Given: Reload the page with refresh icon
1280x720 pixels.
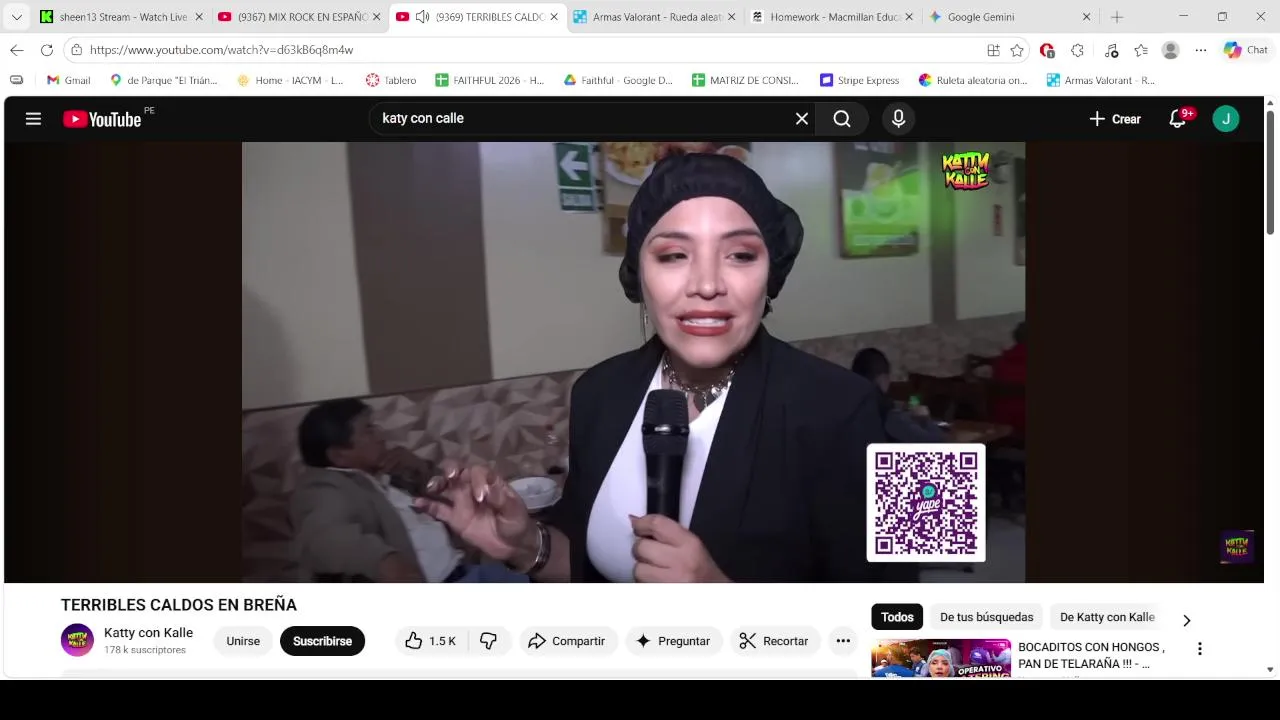Looking at the screenshot, I should [47, 50].
